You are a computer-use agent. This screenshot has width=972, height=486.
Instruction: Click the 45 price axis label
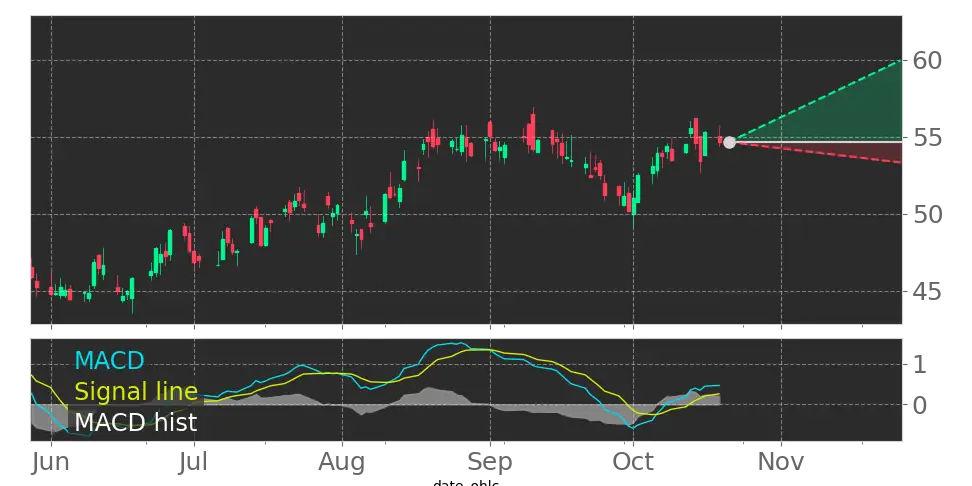(x=927, y=291)
